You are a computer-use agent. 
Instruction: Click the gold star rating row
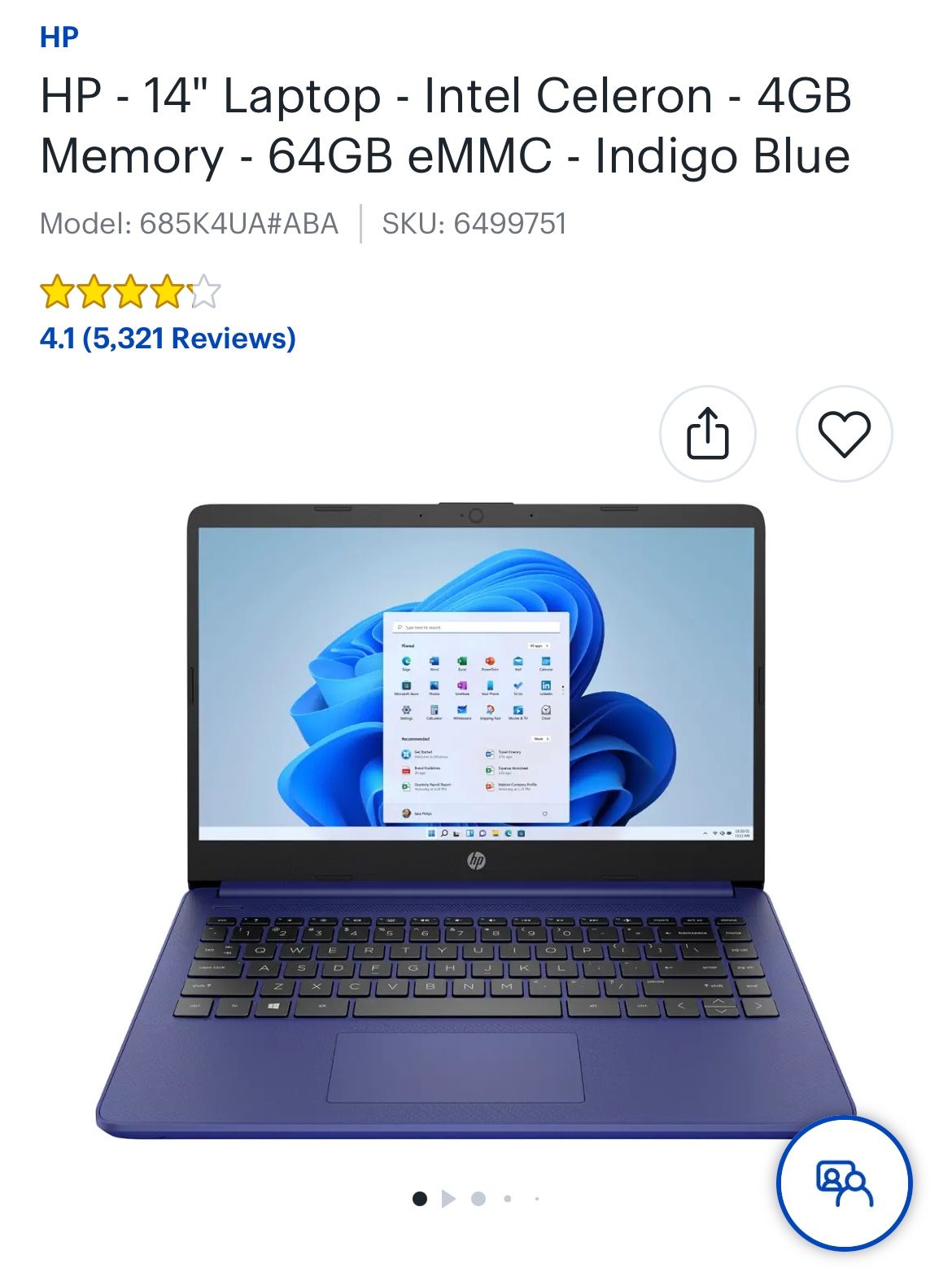(130, 291)
